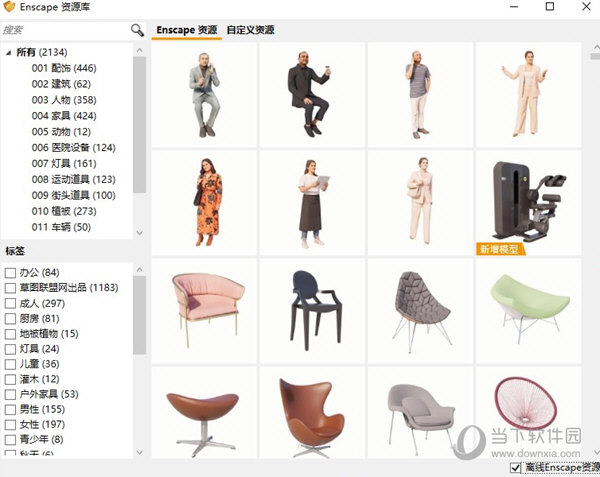600x477 pixels.
Task: Open category 001 配饰 (446)
Action: click(x=64, y=68)
